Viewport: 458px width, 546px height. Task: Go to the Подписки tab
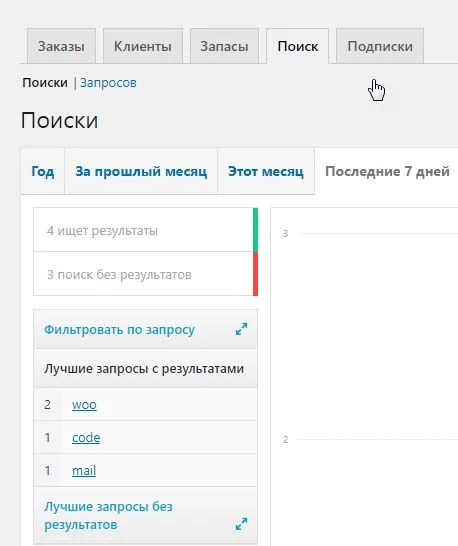(x=380, y=46)
